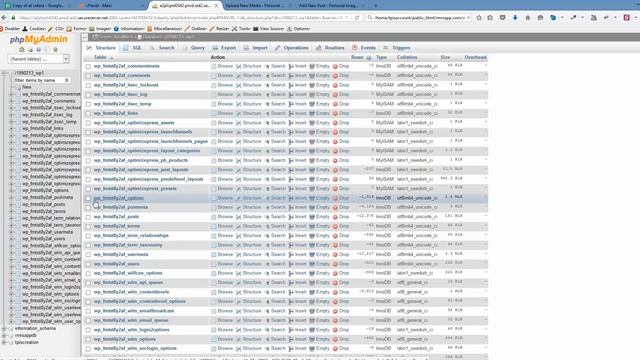640x360 pixels.
Task: Open a new browser tab with plus
Action: point(376,6)
